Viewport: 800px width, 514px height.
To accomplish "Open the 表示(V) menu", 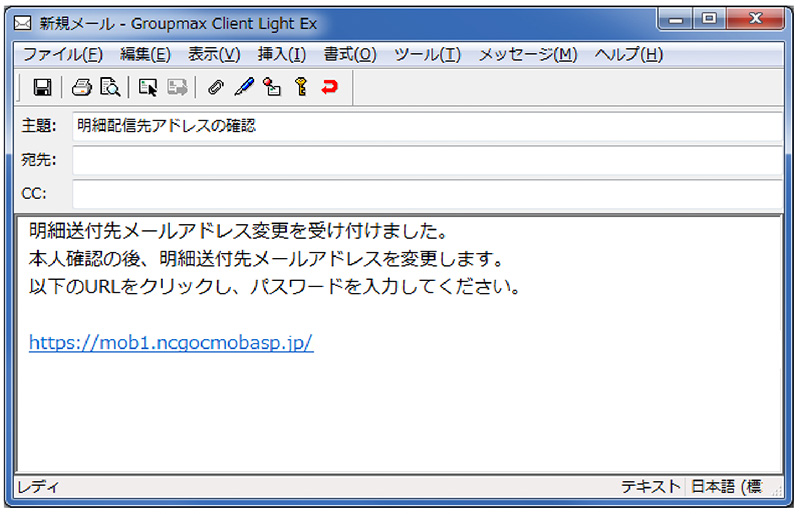I will (214, 54).
